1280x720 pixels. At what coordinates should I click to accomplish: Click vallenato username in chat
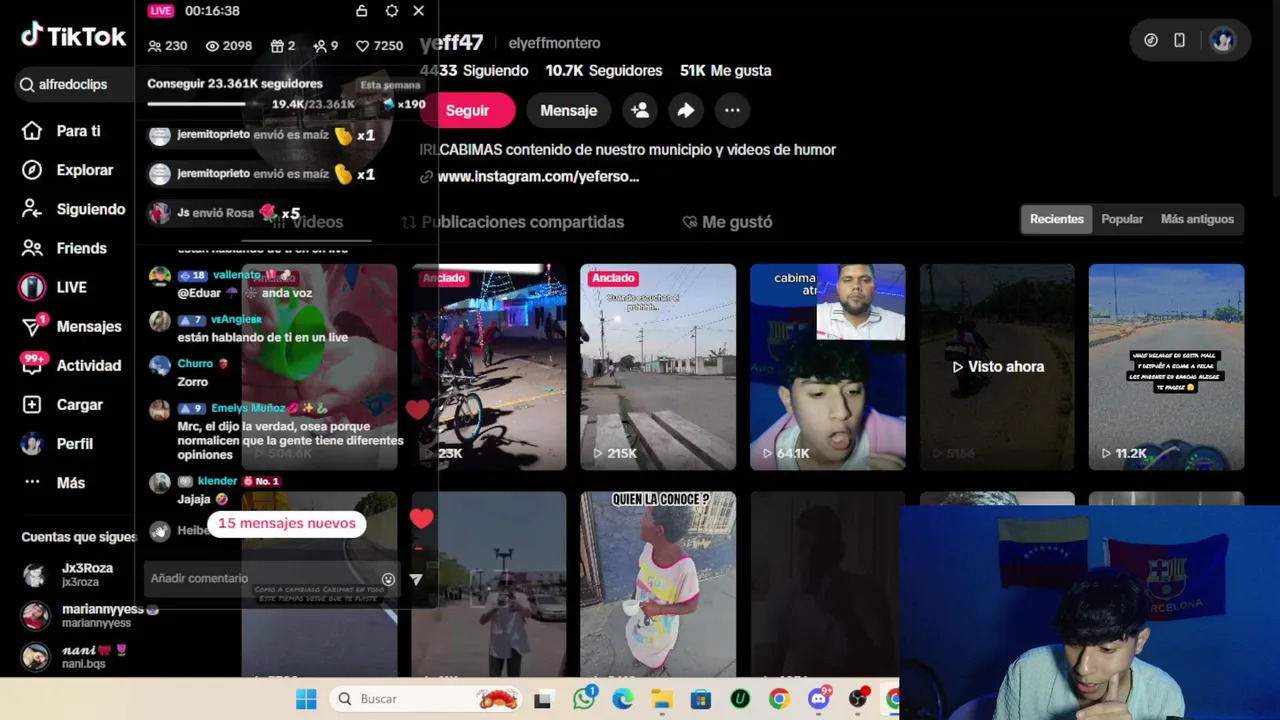pos(237,274)
